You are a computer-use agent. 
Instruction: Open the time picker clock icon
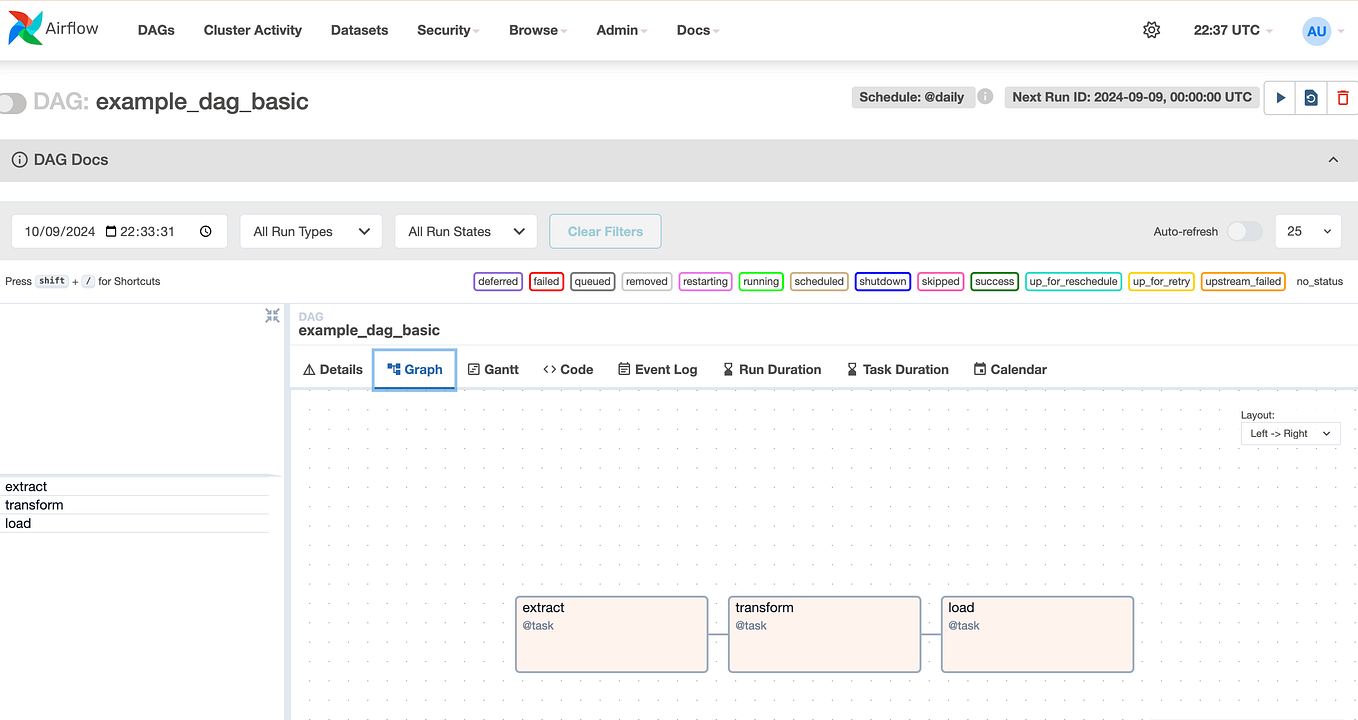coord(205,231)
